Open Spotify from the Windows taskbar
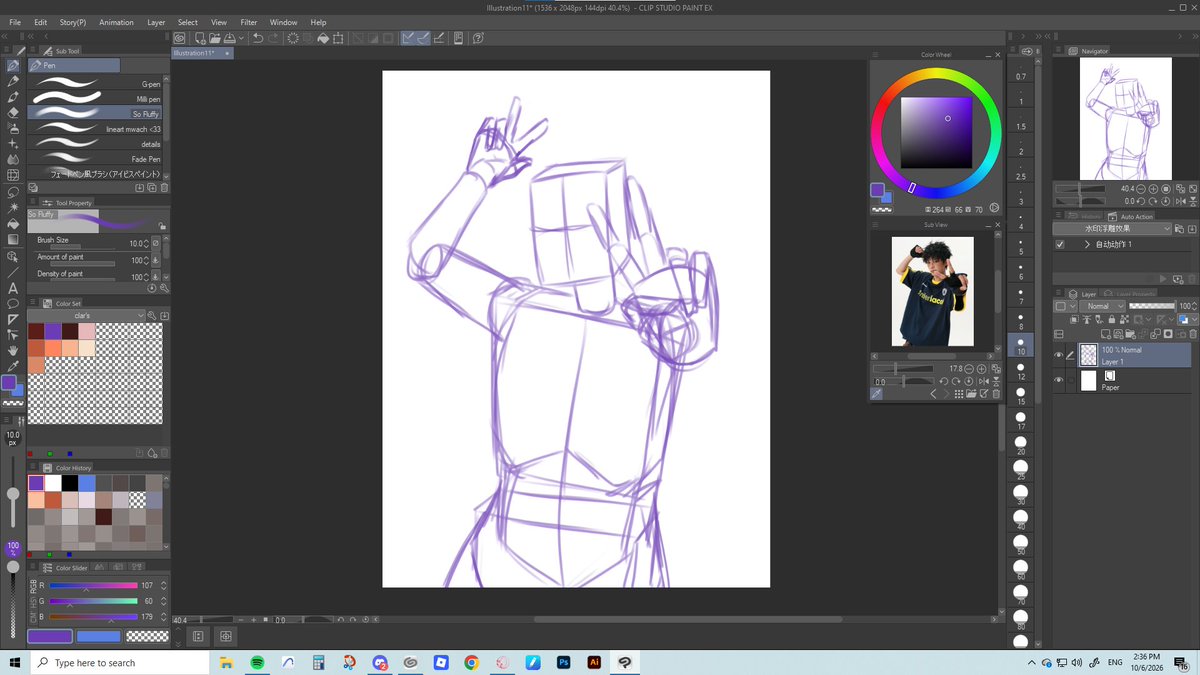The width and height of the screenshot is (1200, 675). point(256,662)
